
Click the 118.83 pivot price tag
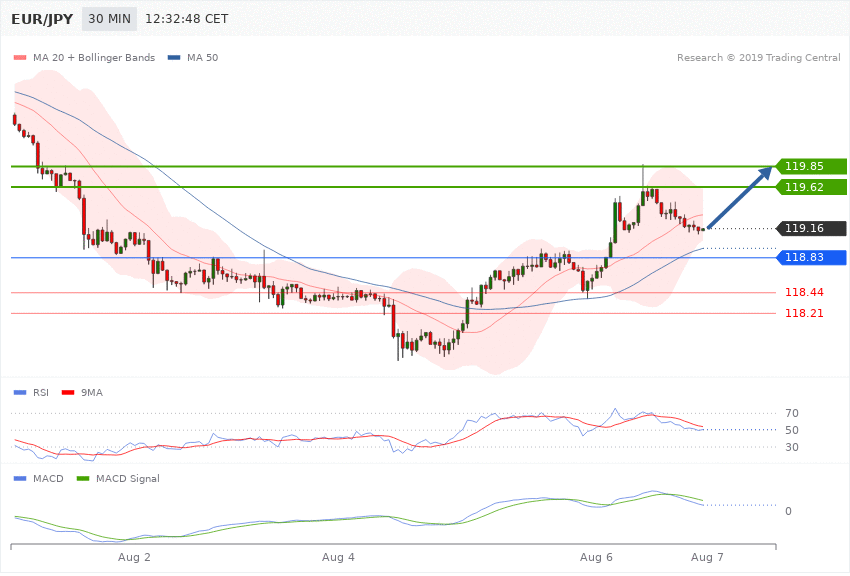[x=811, y=257]
